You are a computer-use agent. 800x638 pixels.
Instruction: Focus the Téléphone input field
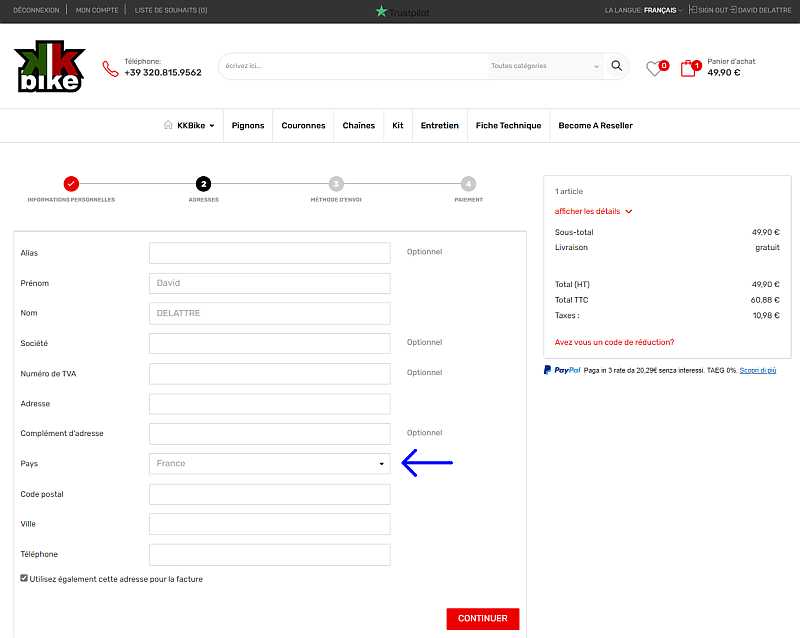click(x=270, y=555)
